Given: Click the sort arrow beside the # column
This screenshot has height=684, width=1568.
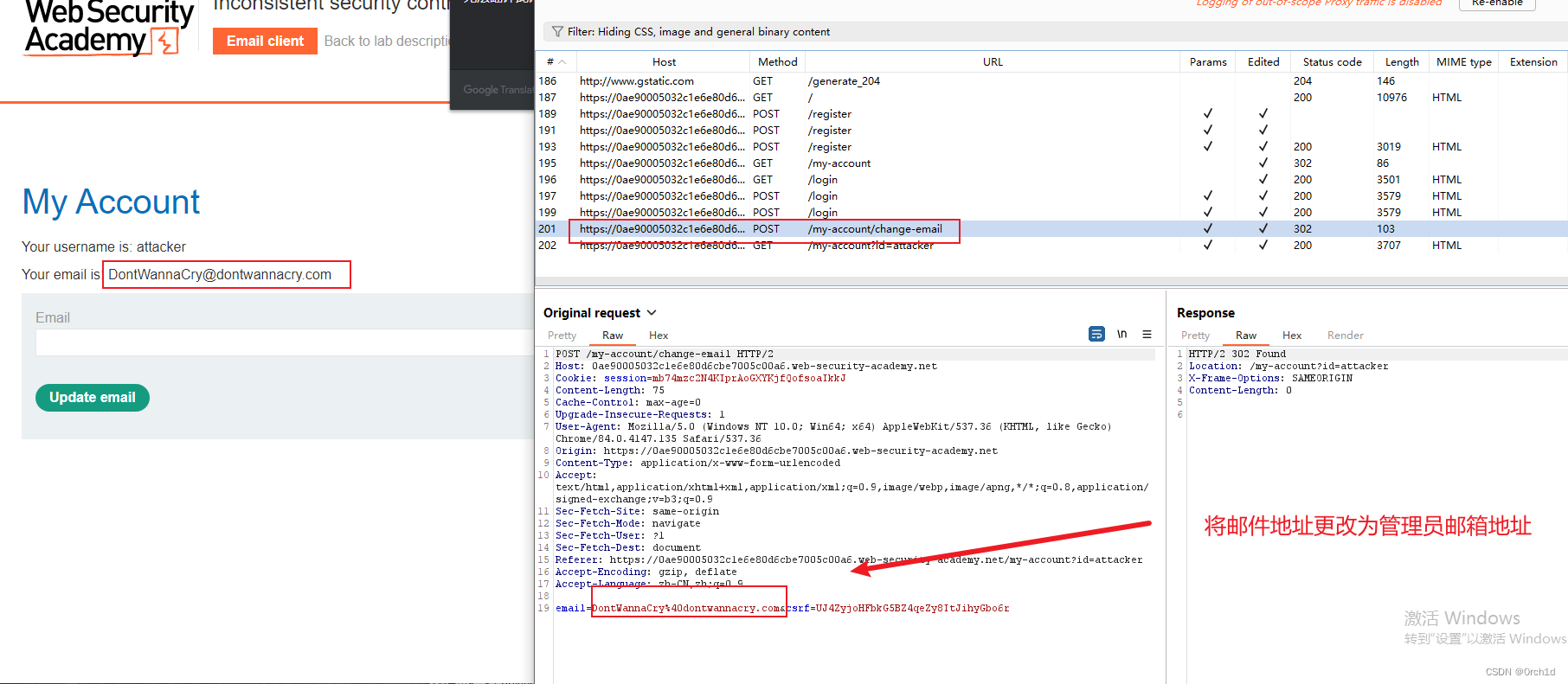Looking at the screenshot, I should coord(562,62).
